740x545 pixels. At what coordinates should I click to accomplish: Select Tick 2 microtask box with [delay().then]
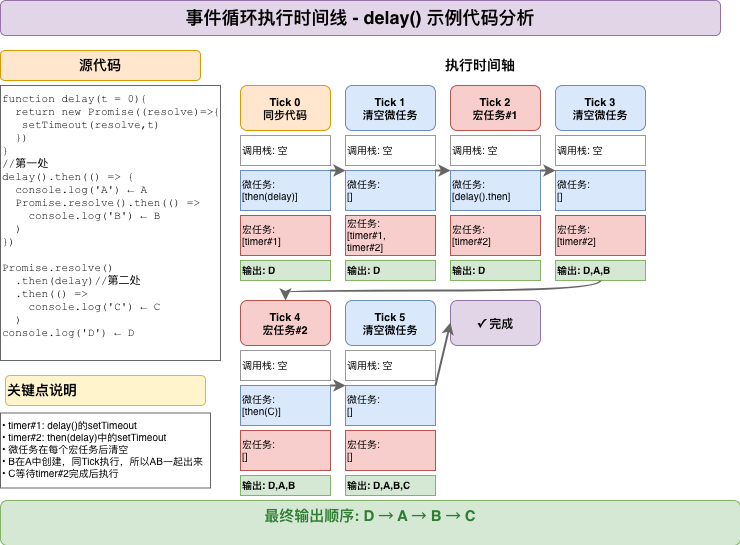[x=495, y=190]
